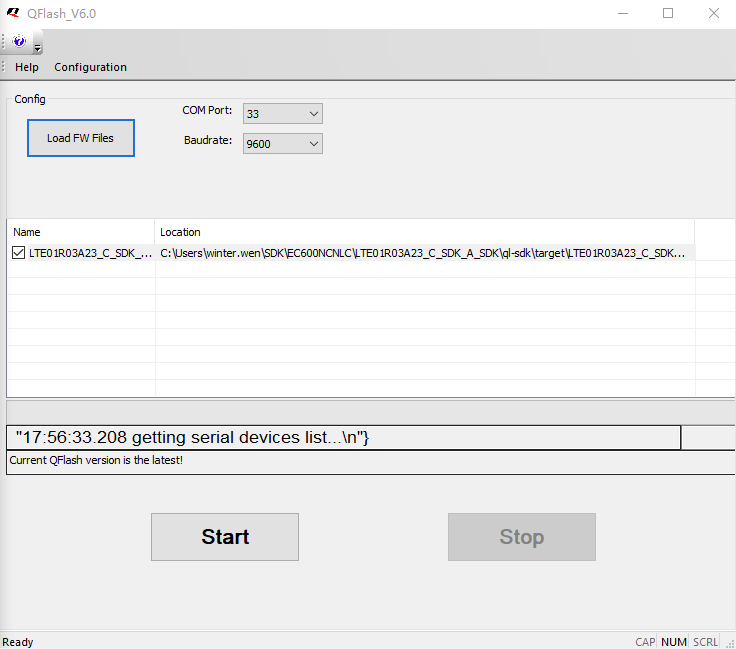Viewport: 736px width, 649px height.
Task: Maximize the QFlash window
Action: 668,13
